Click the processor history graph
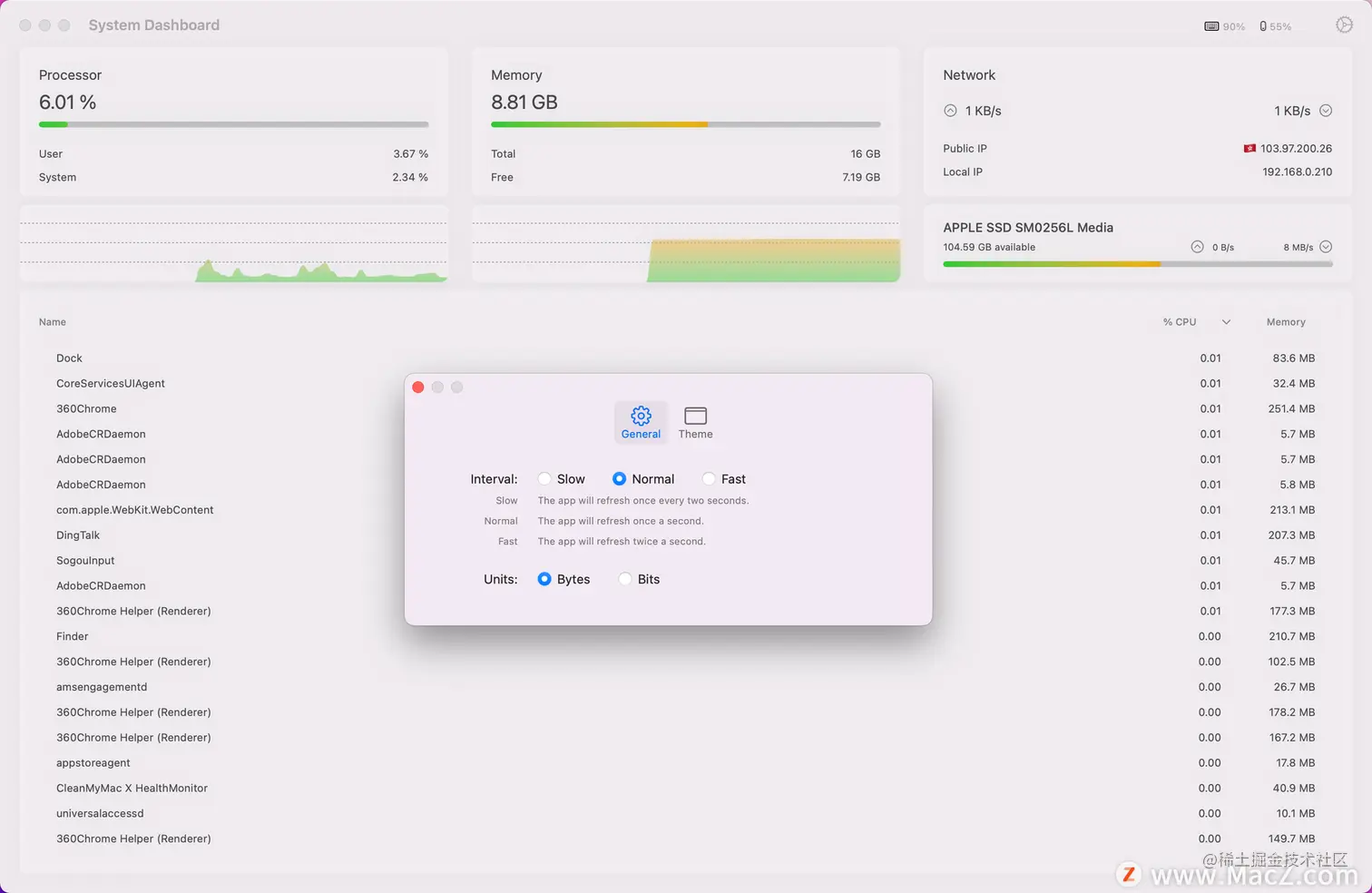Viewport: 1372px width, 893px height. [x=233, y=244]
